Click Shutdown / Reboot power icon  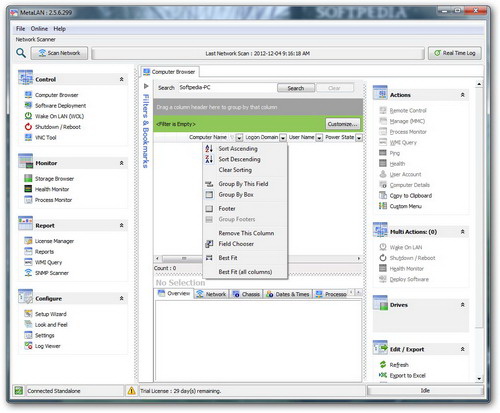pyautogui.click(x=28, y=127)
